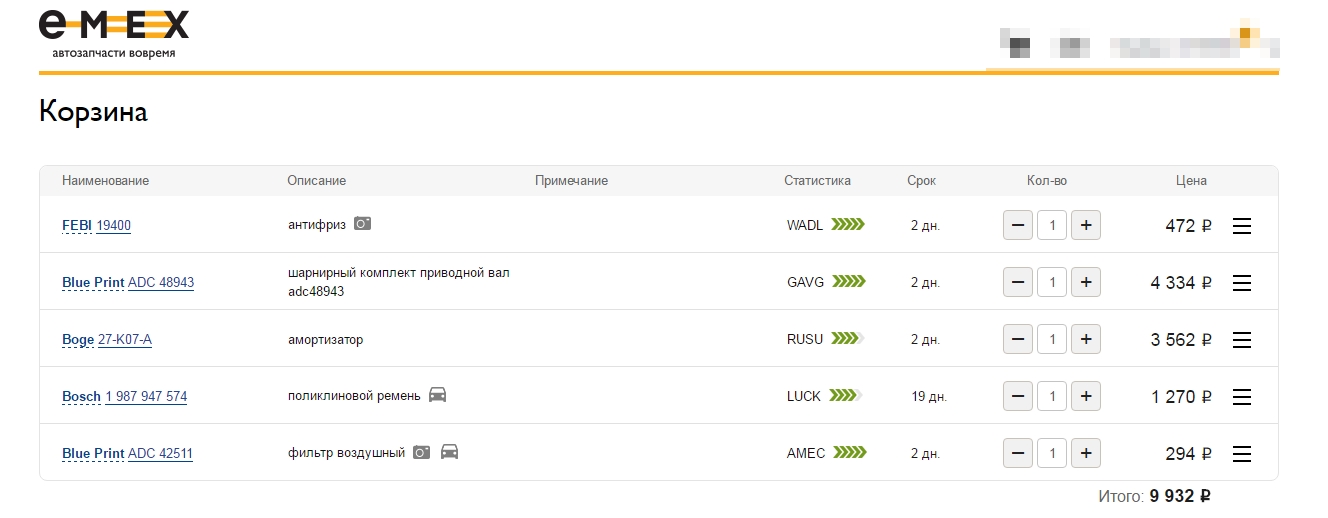Click the Цена column header
The width and height of the screenshot is (1328, 518).
pos(1191,181)
